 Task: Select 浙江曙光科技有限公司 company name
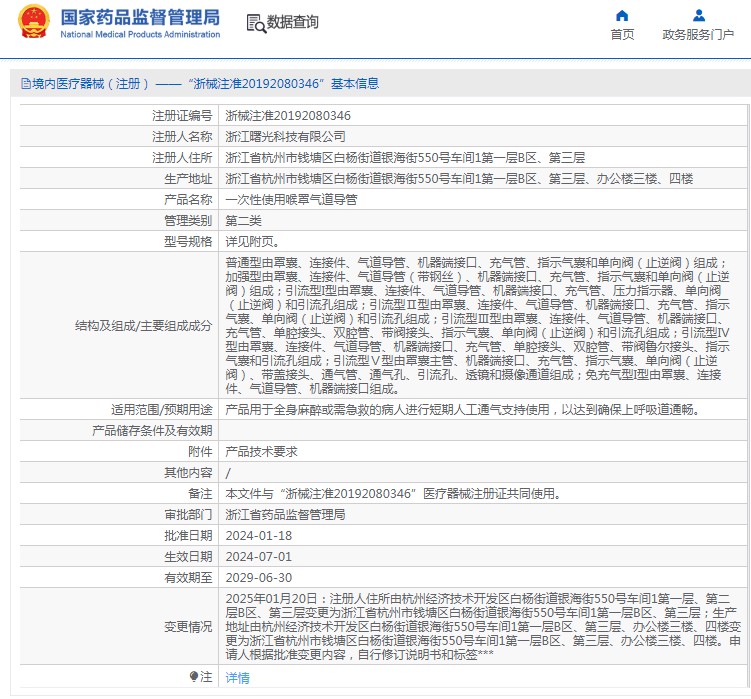tap(285, 137)
